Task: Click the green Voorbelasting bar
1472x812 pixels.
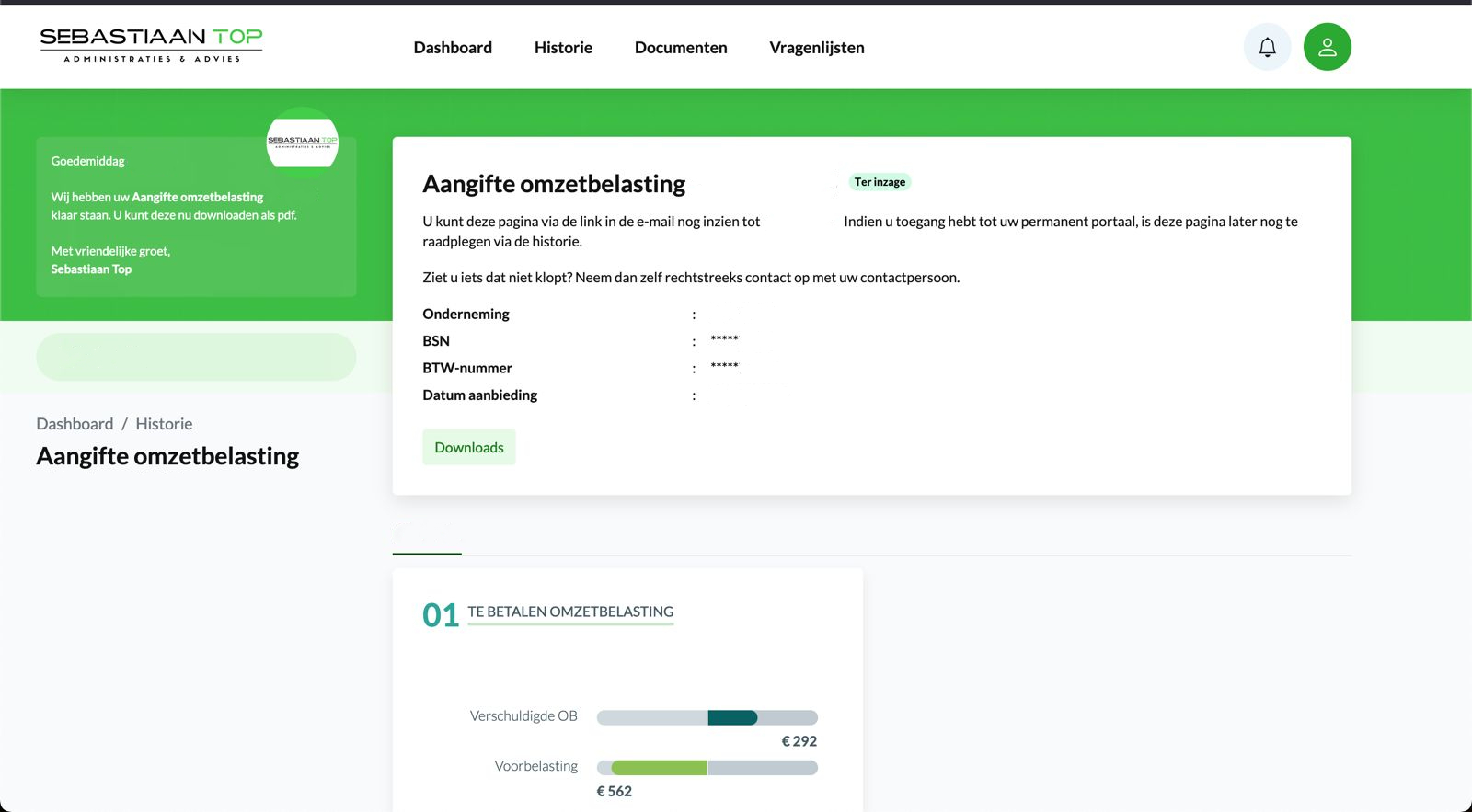Action: tap(659, 768)
